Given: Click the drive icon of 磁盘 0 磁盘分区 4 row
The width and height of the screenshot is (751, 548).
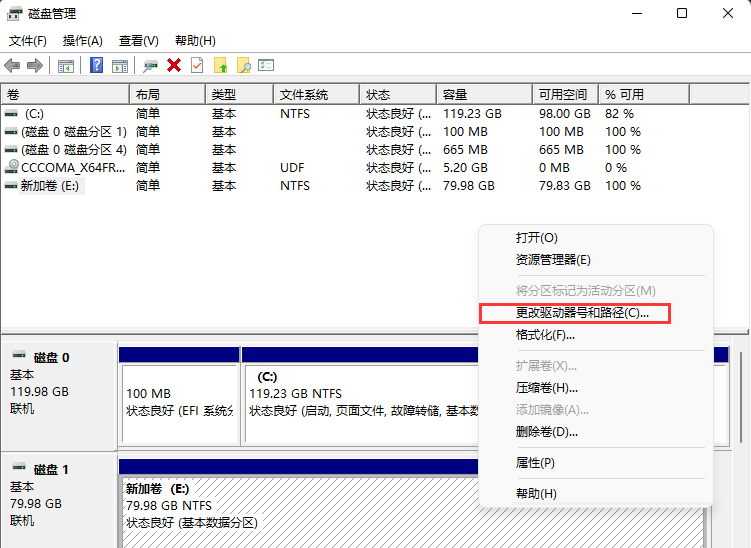Looking at the screenshot, I should (11, 150).
